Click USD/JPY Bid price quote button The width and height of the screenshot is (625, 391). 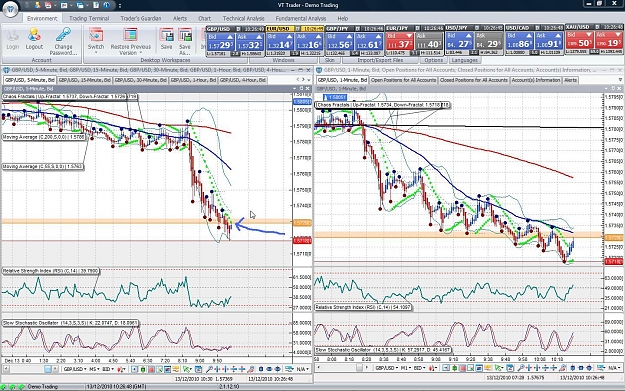pyautogui.click(x=459, y=41)
